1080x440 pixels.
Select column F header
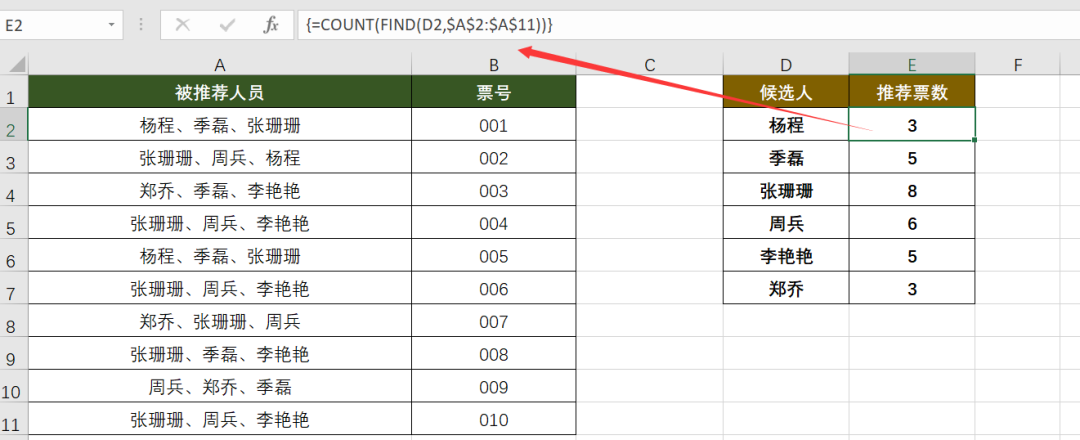[1018, 65]
